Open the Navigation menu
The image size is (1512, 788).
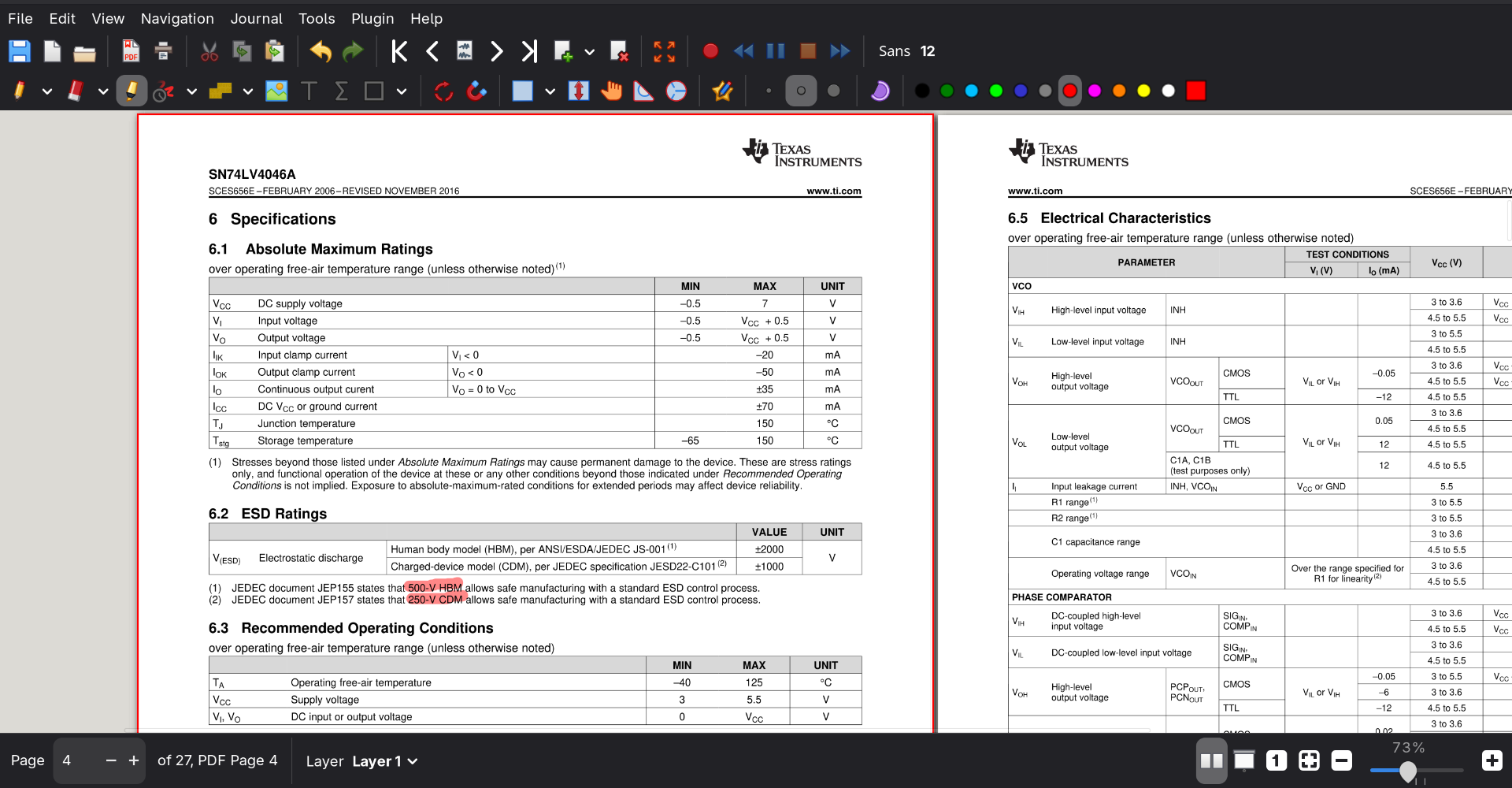tap(177, 18)
